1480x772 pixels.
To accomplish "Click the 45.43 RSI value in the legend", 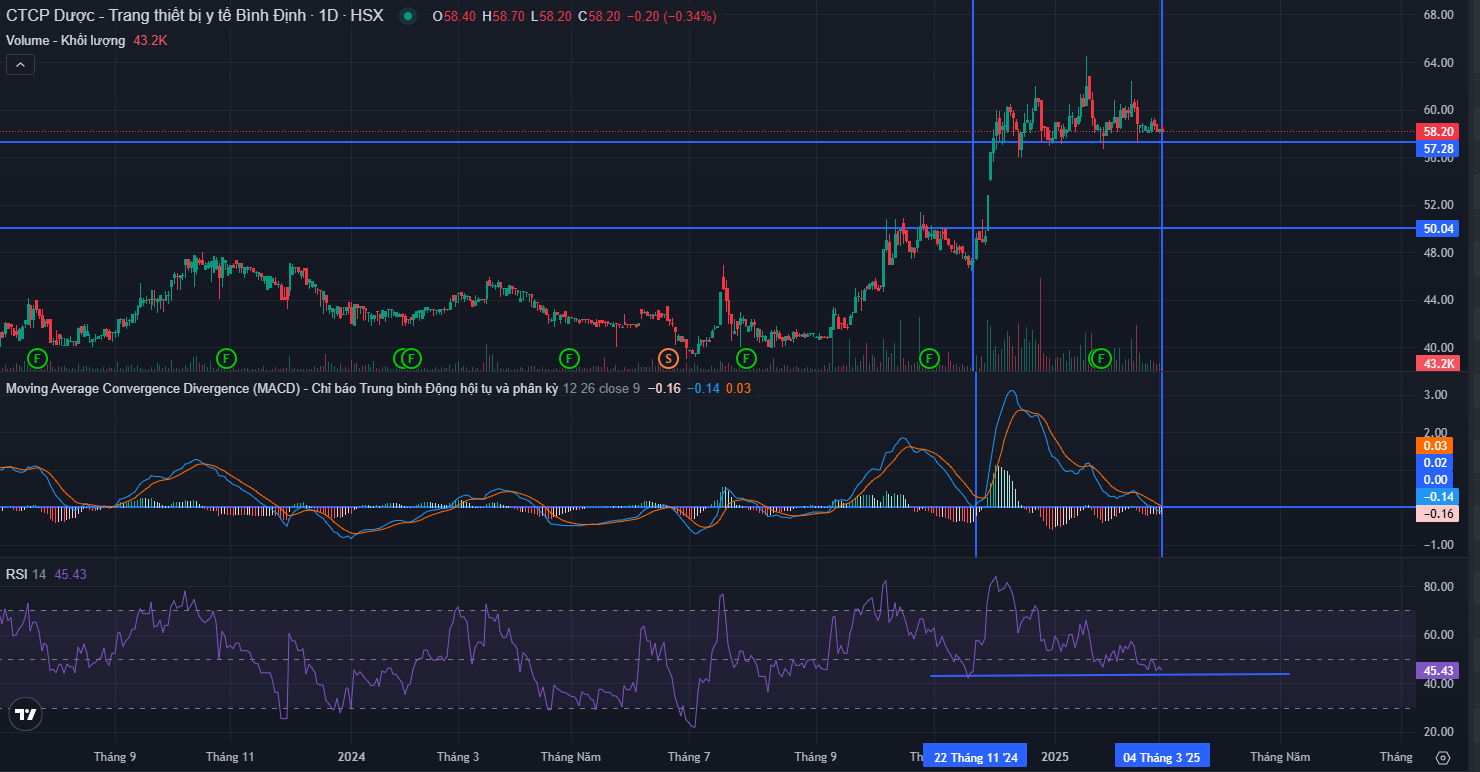I will tap(70, 574).
